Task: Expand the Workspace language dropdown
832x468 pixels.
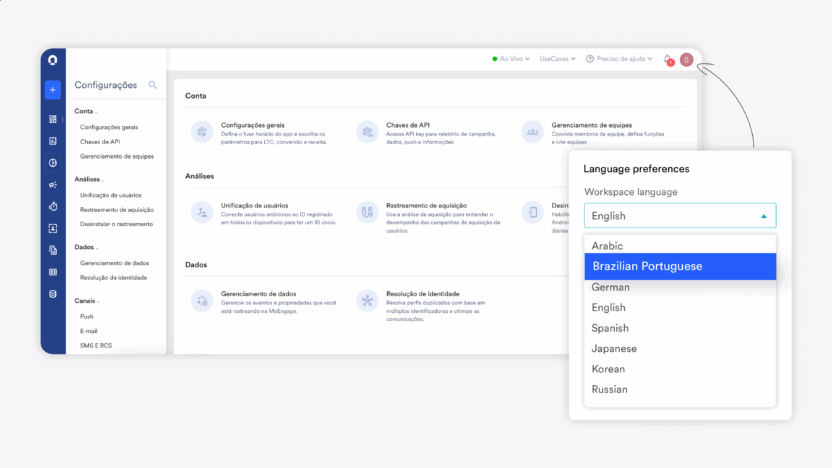Action: pyautogui.click(x=680, y=215)
